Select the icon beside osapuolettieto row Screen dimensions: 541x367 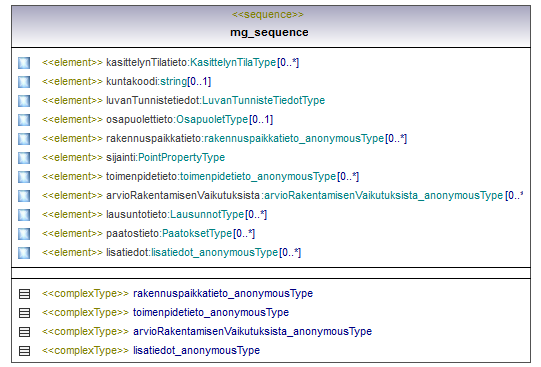click(24, 120)
